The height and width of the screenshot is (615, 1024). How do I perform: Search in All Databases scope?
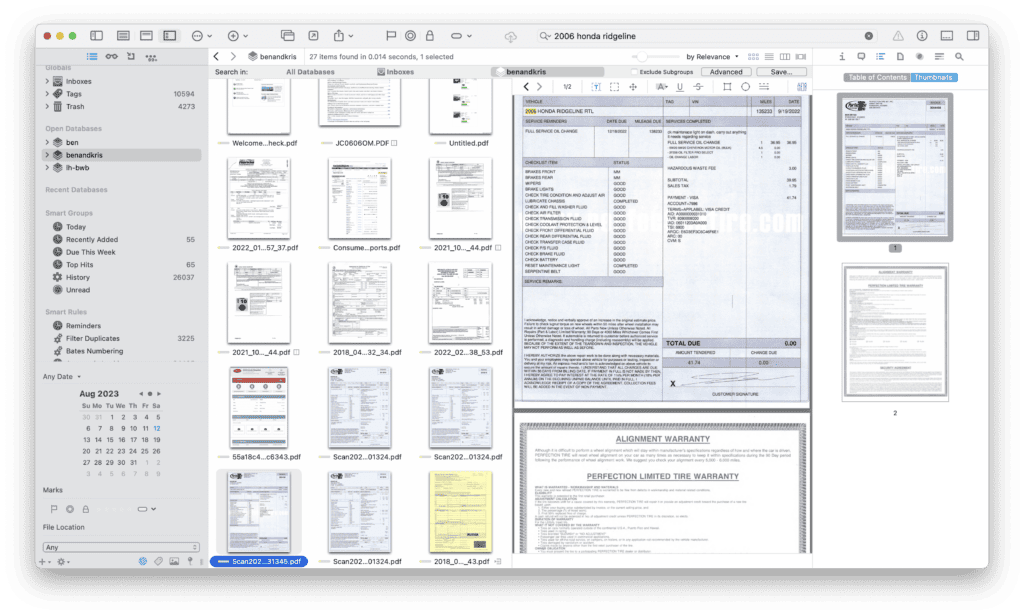click(310, 72)
